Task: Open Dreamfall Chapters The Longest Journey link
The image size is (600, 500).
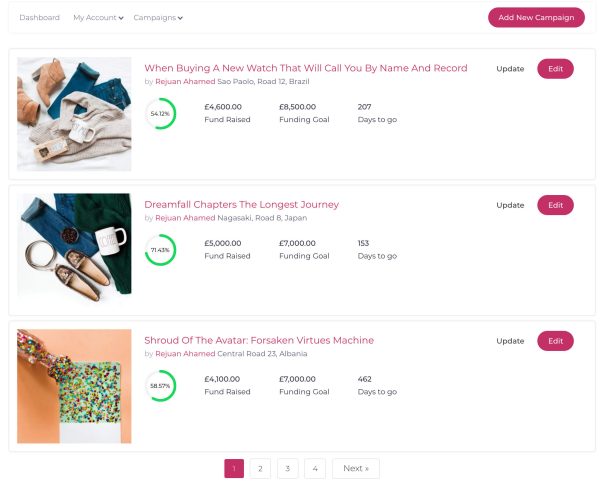Action: tap(241, 204)
